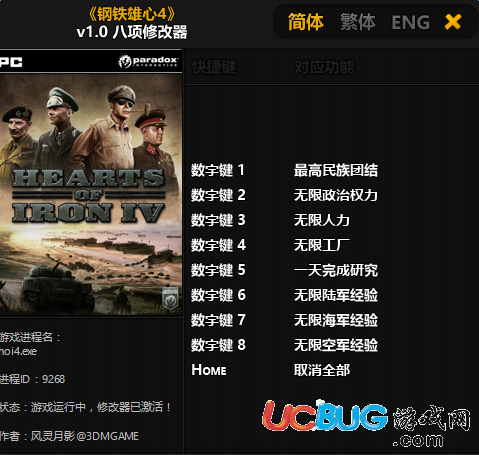This screenshot has width=479, height=455.
Task: Click 取消全部 to cancel all cheats
Action: (x=322, y=370)
